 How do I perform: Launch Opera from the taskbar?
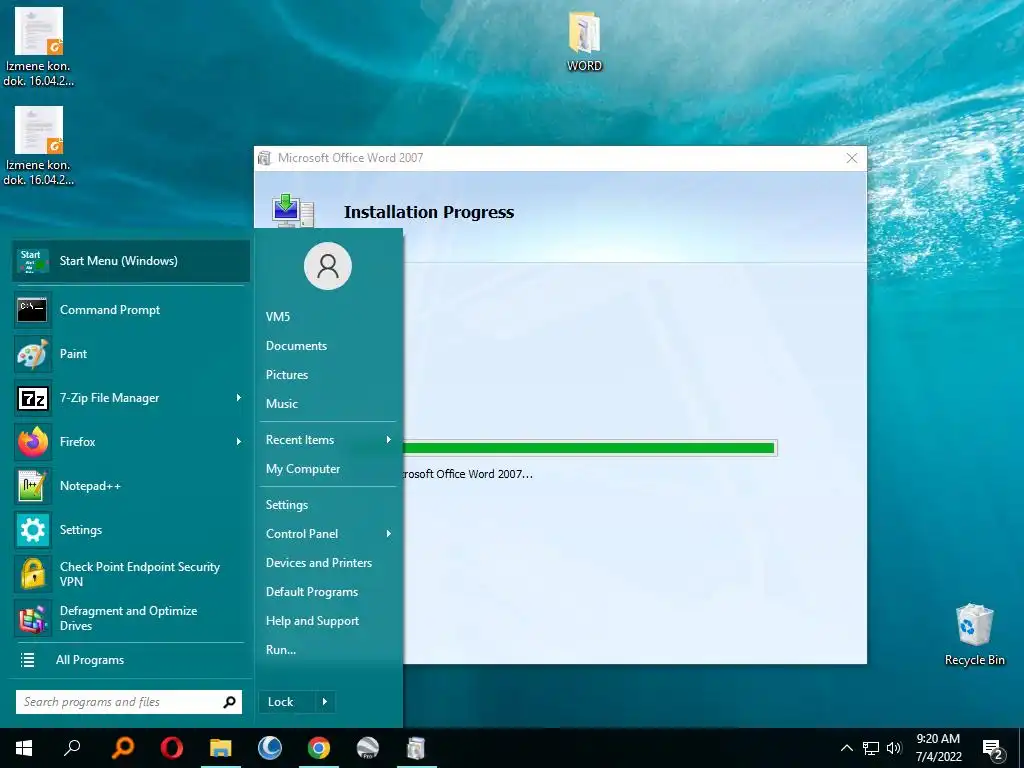tap(172, 748)
